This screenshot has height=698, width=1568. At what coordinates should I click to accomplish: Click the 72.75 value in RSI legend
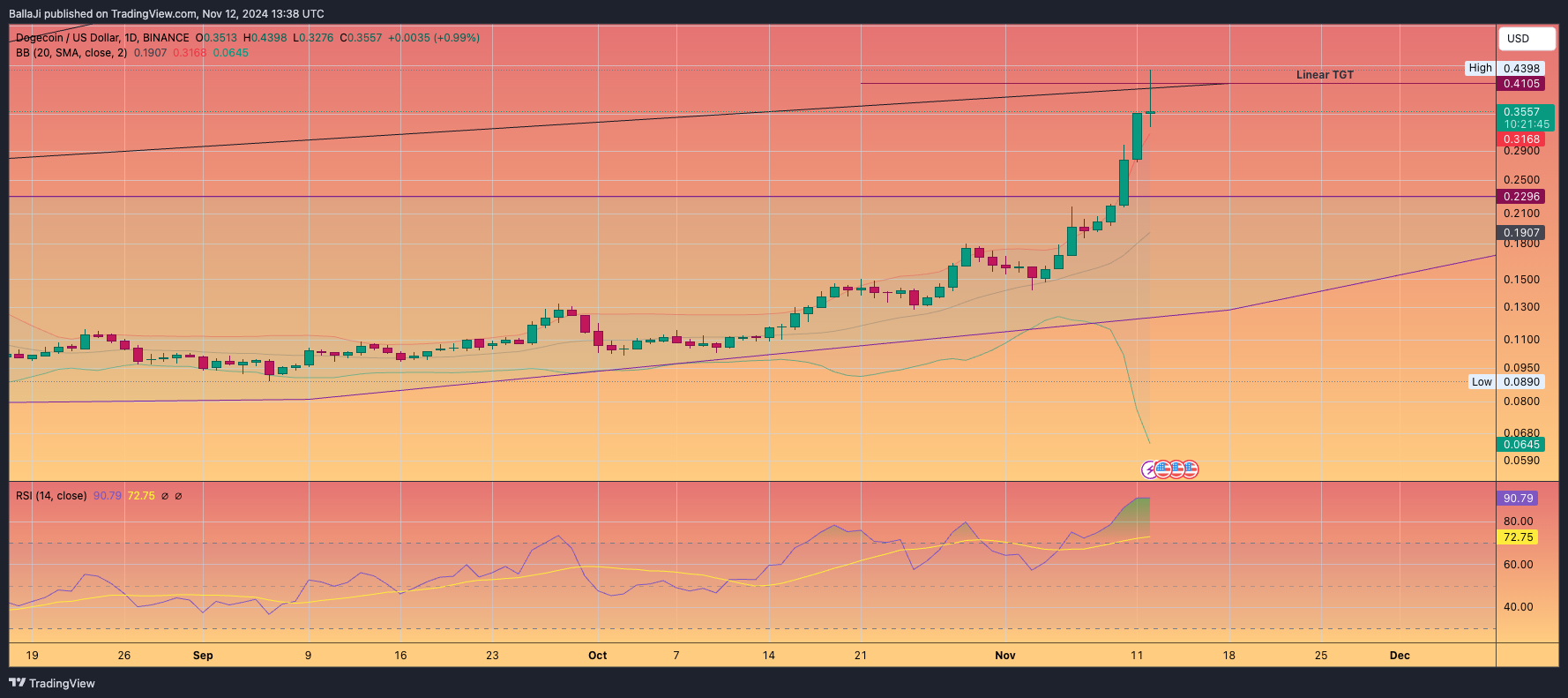click(141, 496)
